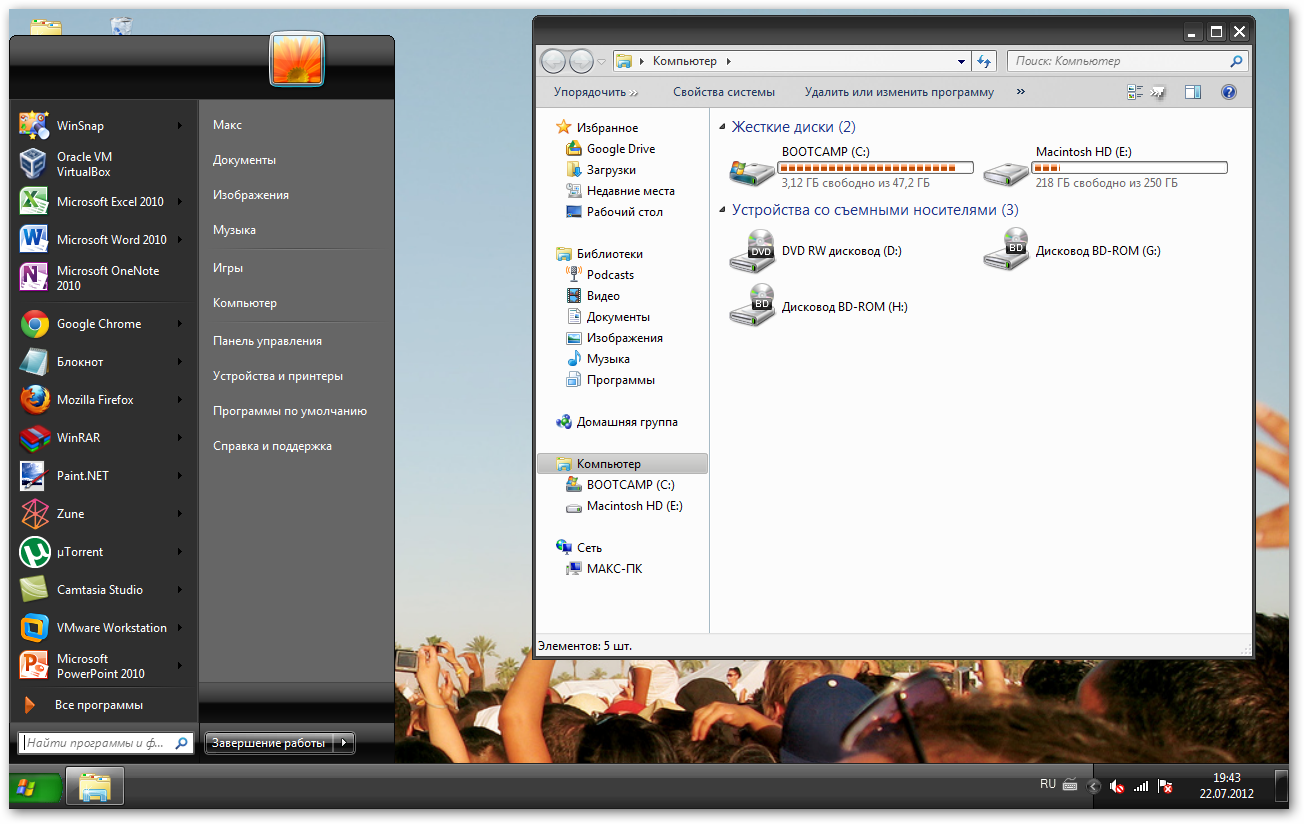The image size is (1304, 824).
Task: Click the user account flower picture
Action: (298, 58)
